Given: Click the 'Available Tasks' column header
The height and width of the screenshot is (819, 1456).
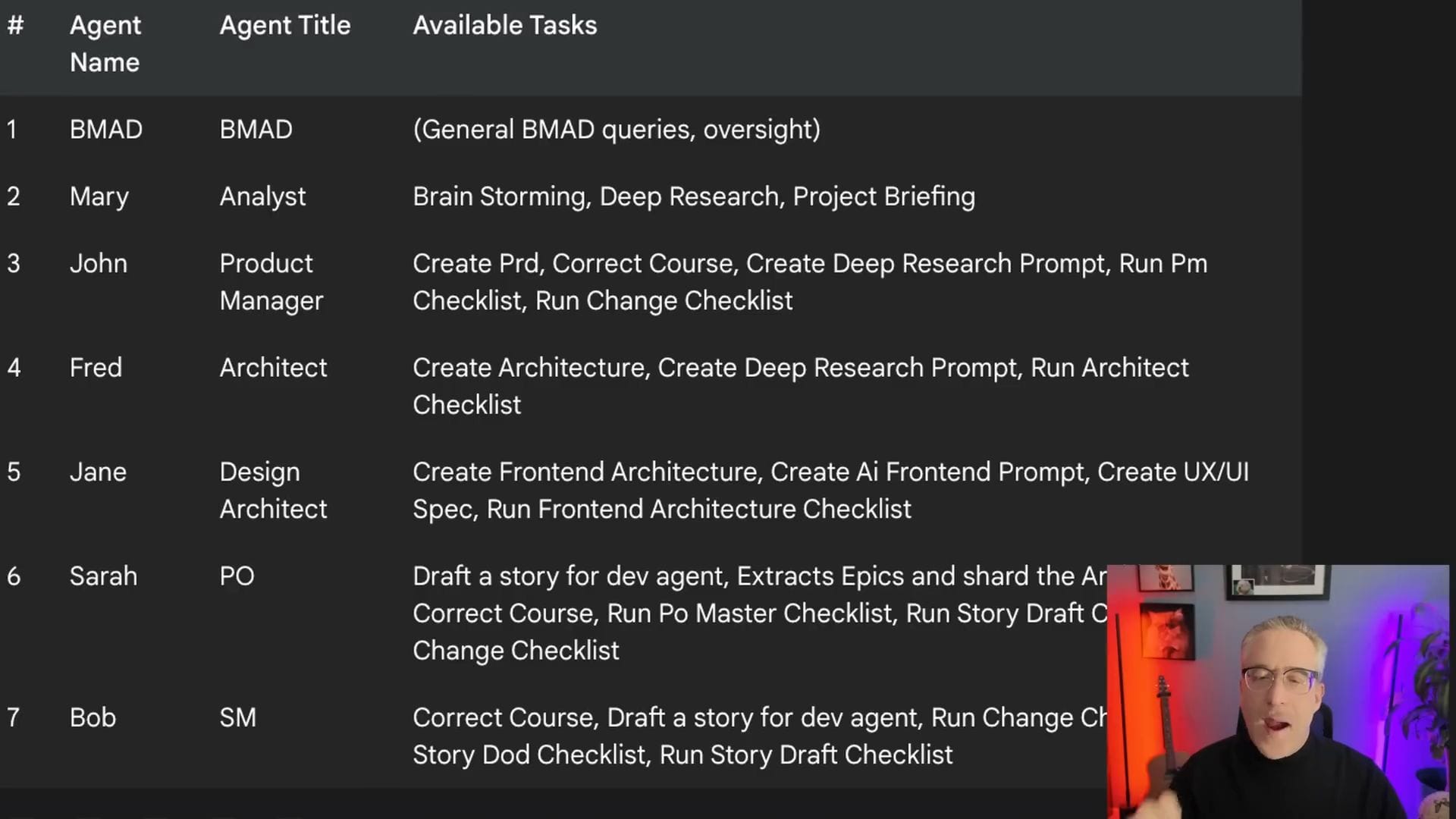Looking at the screenshot, I should 504,25.
